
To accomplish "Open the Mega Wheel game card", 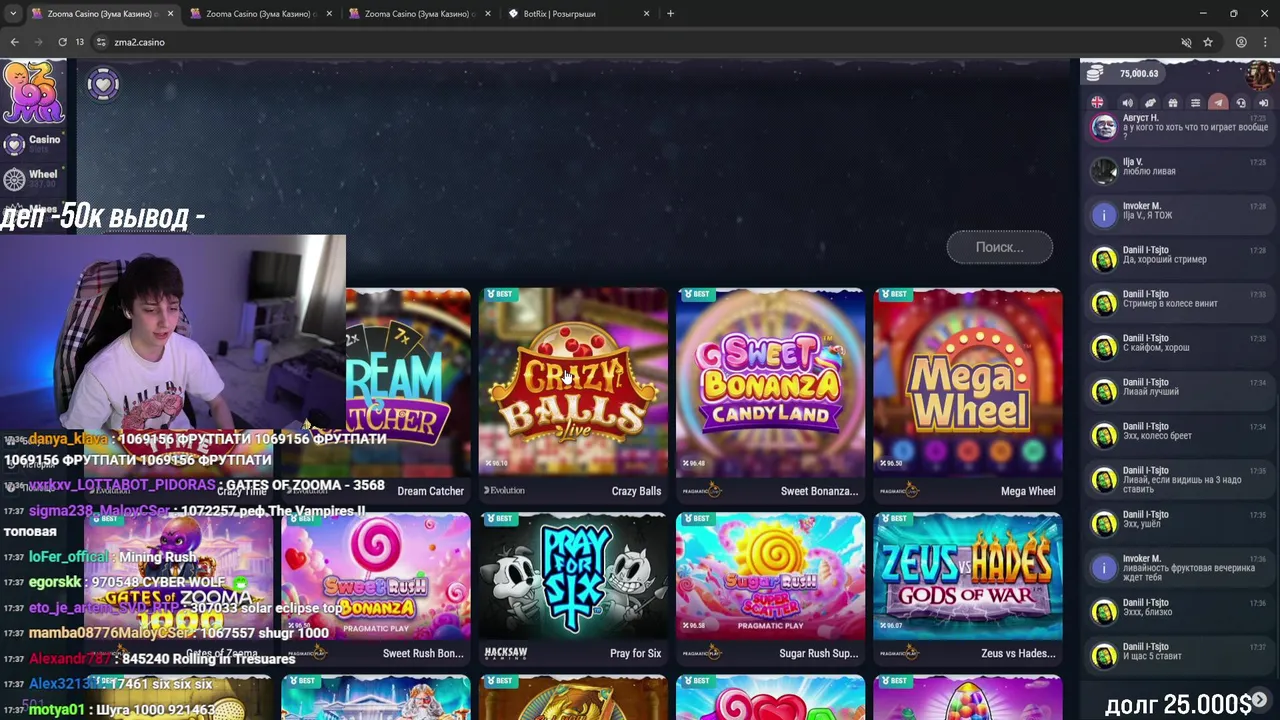I will pyautogui.click(x=968, y=394).
